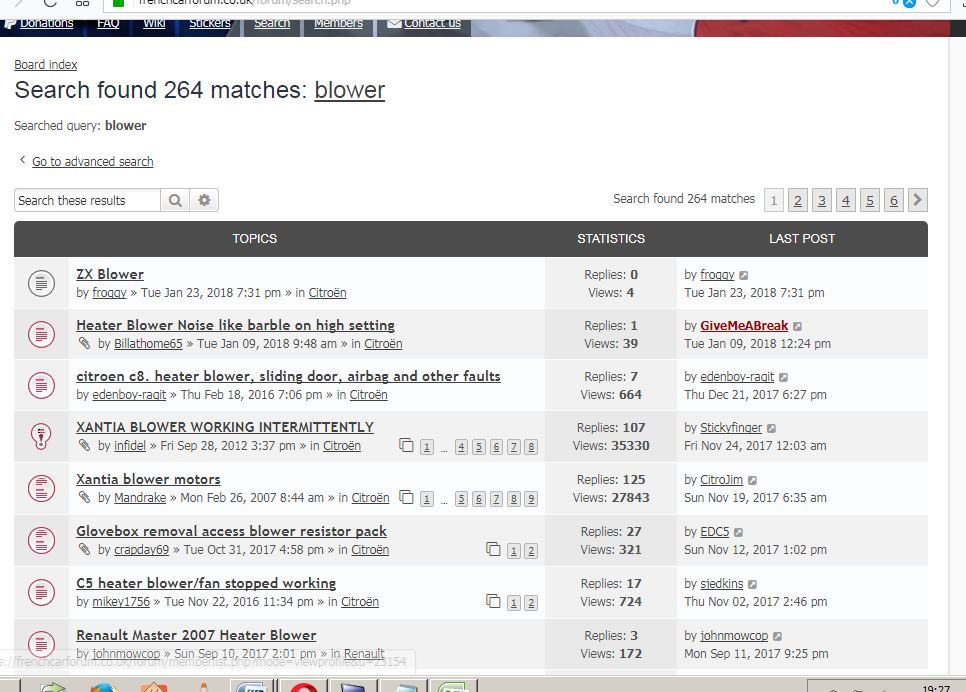This screenshot has width=966, height=692.
Task: Open the Members nav tab
Action: [x=338, y=23]
